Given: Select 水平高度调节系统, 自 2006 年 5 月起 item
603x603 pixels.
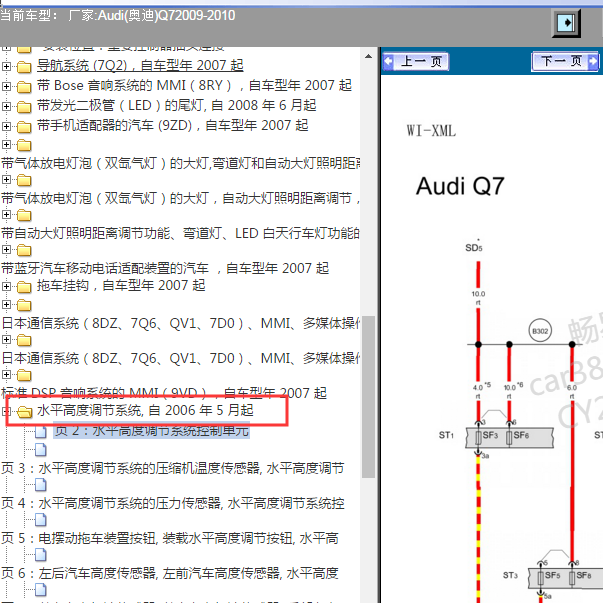Looking at the screenshot, I should 145,410.
